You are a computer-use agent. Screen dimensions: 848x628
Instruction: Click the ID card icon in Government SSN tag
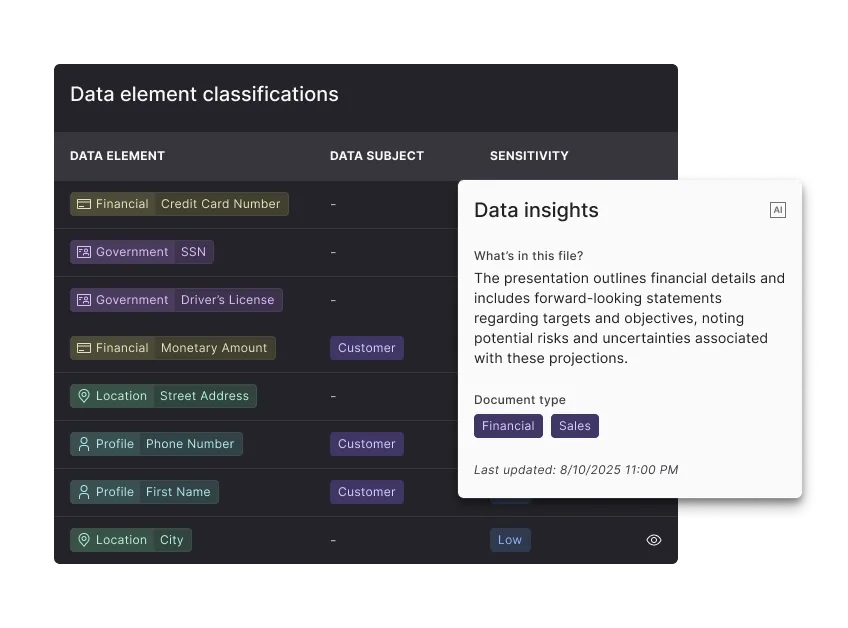[84, 252]
